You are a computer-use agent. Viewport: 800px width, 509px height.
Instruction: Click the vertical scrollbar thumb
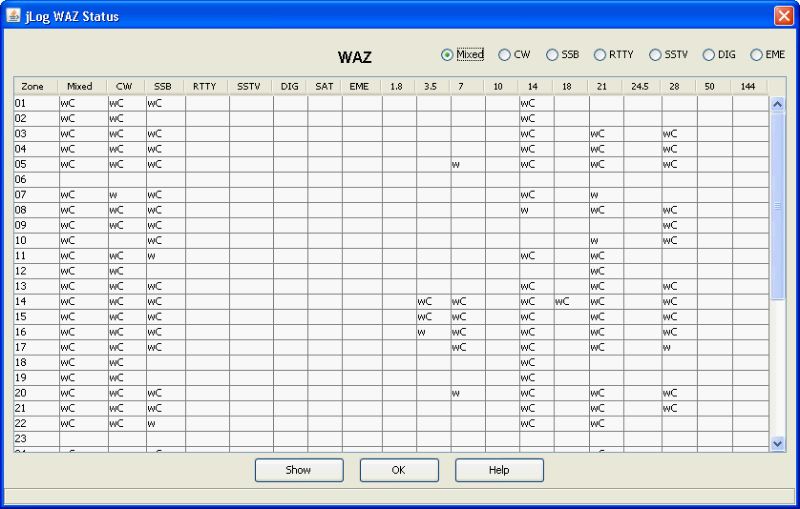click(777, 205)
